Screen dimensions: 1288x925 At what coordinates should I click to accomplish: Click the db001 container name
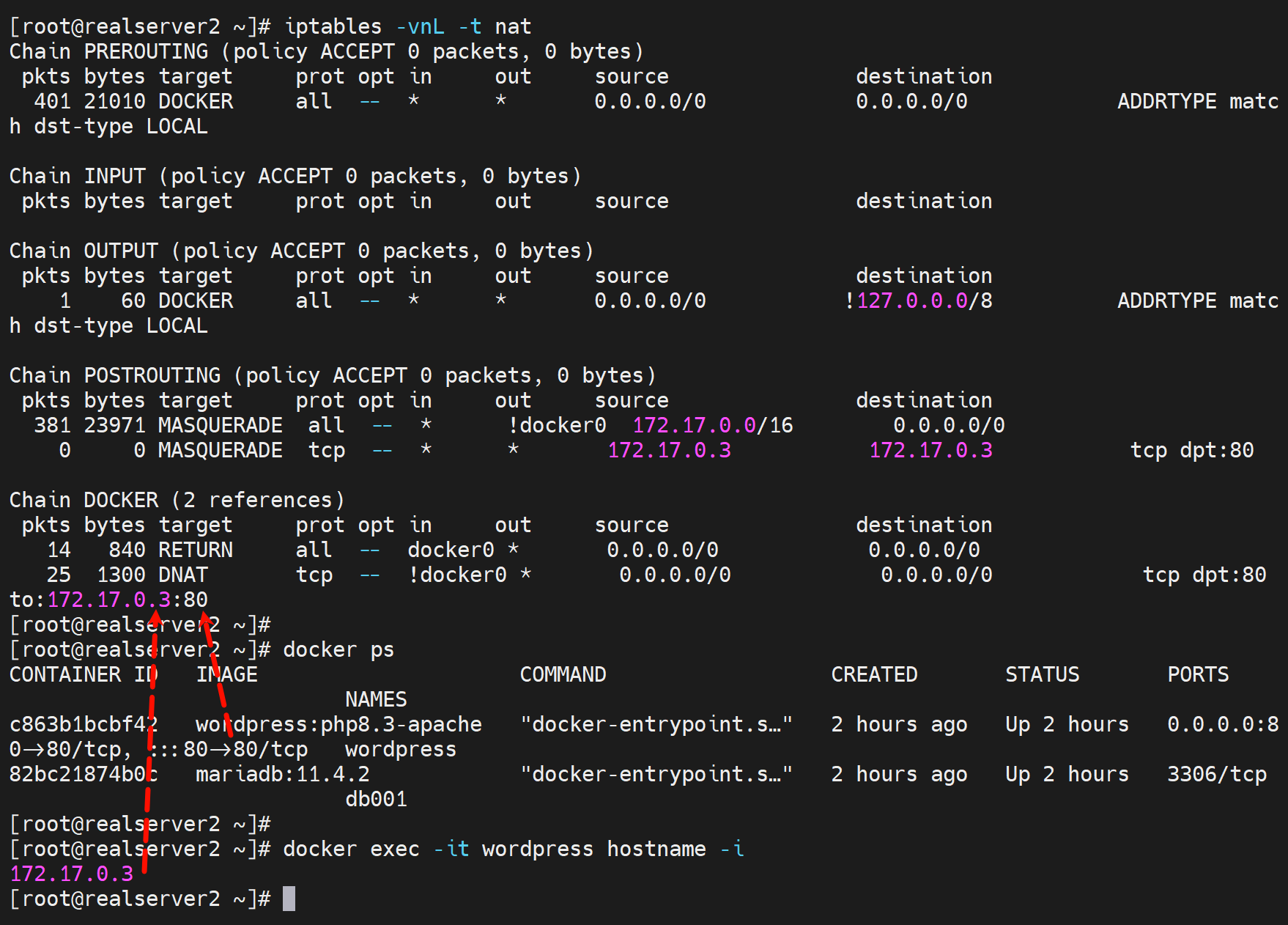(376, 800)
